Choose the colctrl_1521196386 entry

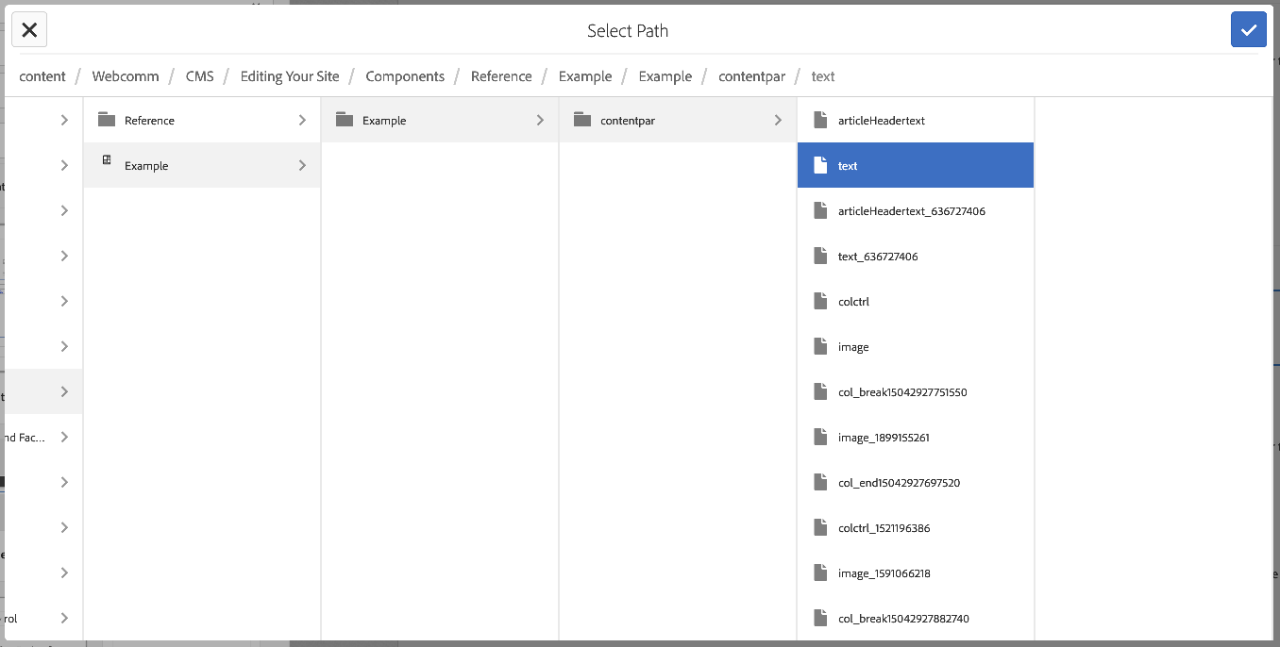pos(884,528)
